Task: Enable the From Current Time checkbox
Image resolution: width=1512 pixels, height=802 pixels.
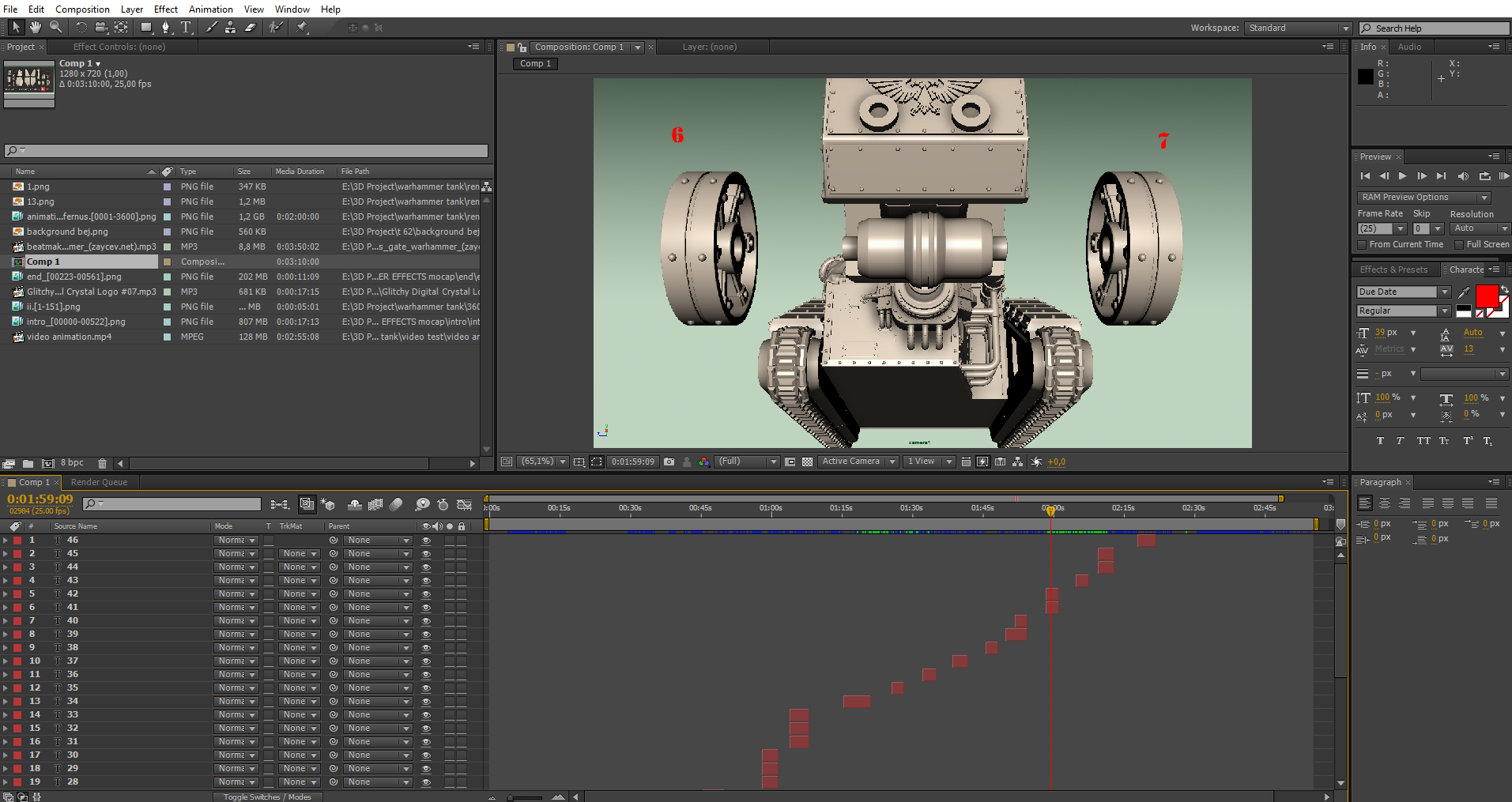Action: click(x=1363, y=244)
